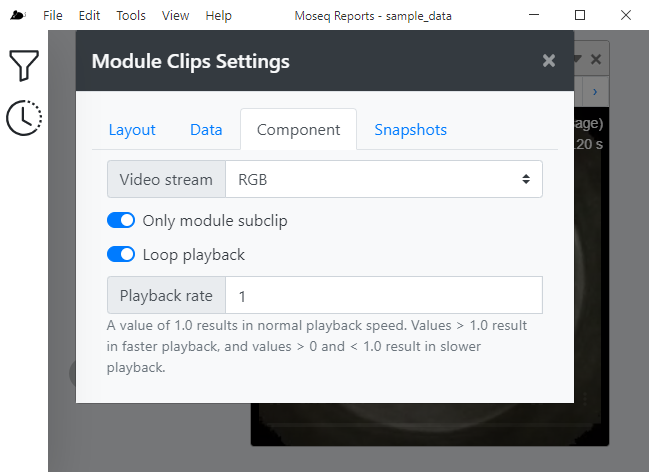Image resolution: width=649 pixels, height=472 pixels.
Task: Click the Video stream select arrows
Action: pos(526,179)
